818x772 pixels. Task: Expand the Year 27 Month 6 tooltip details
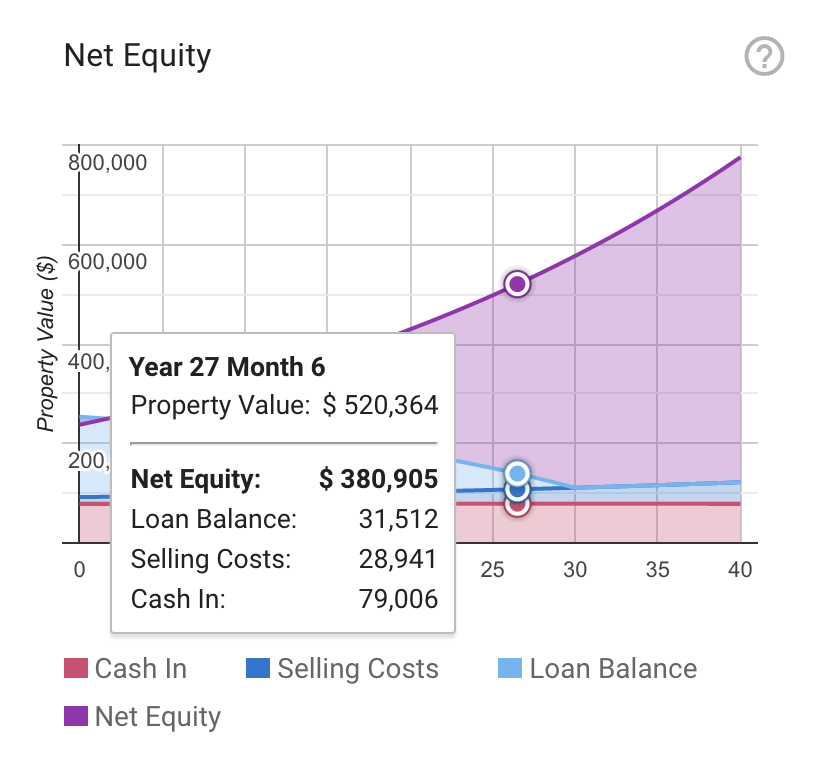tap(228, 367)
